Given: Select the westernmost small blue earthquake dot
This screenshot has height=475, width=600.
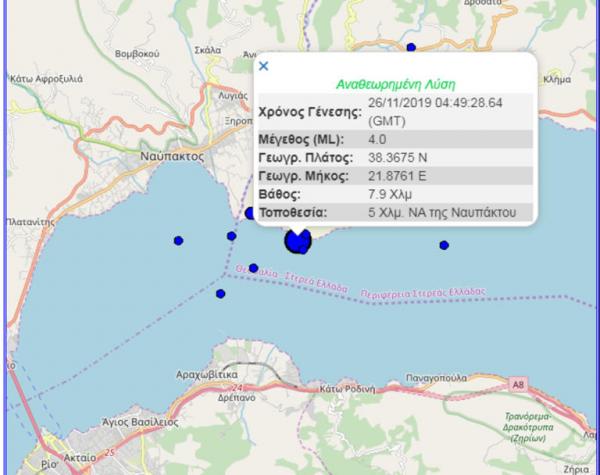Looking at the screenshot, I should point(179,240).
